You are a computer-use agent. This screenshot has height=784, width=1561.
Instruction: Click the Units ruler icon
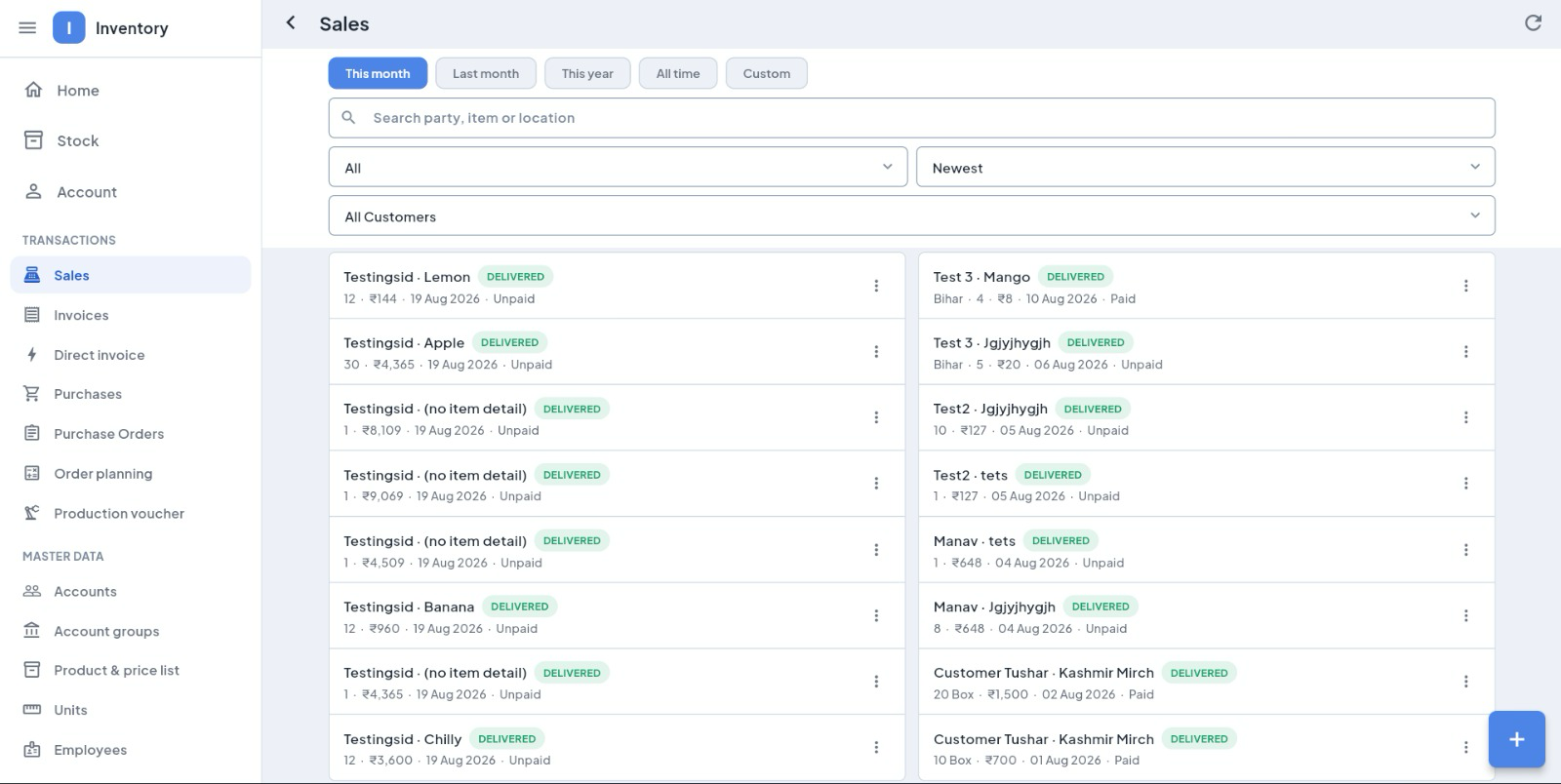32,710
